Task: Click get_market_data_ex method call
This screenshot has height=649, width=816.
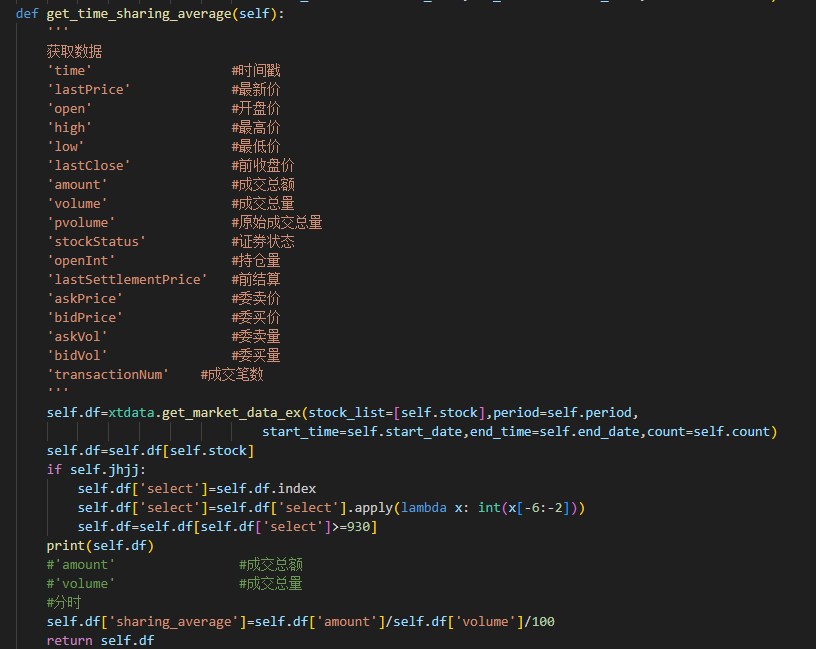Action: [x=232, y=413]
